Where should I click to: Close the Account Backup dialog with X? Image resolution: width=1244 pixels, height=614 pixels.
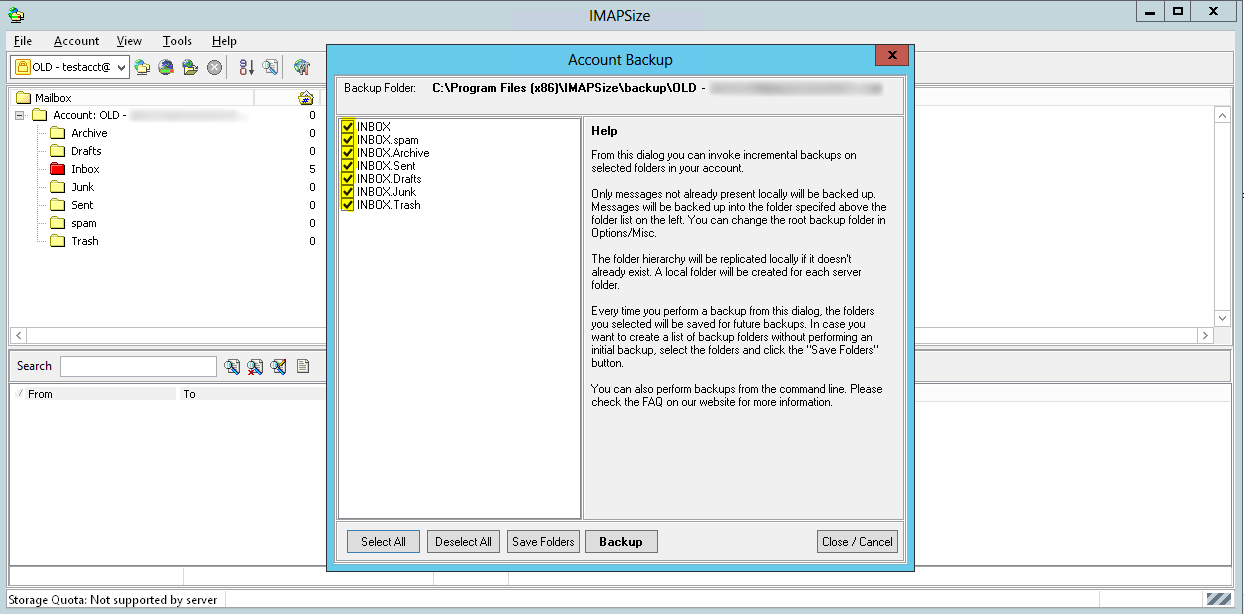[891, 57]
